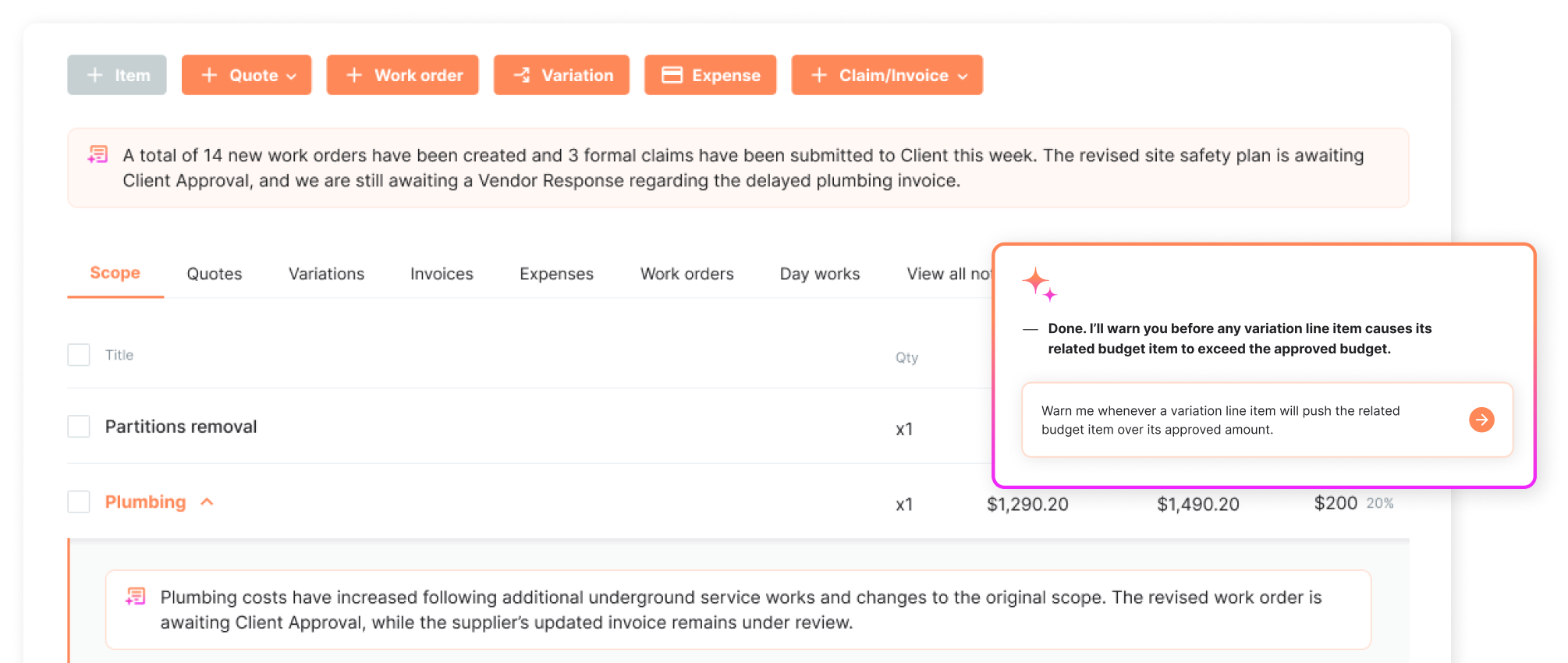Click the $1,290.20 value in Plumbing row
The width and height of the screenshot is (1568, 663).
coord(1027,504)
